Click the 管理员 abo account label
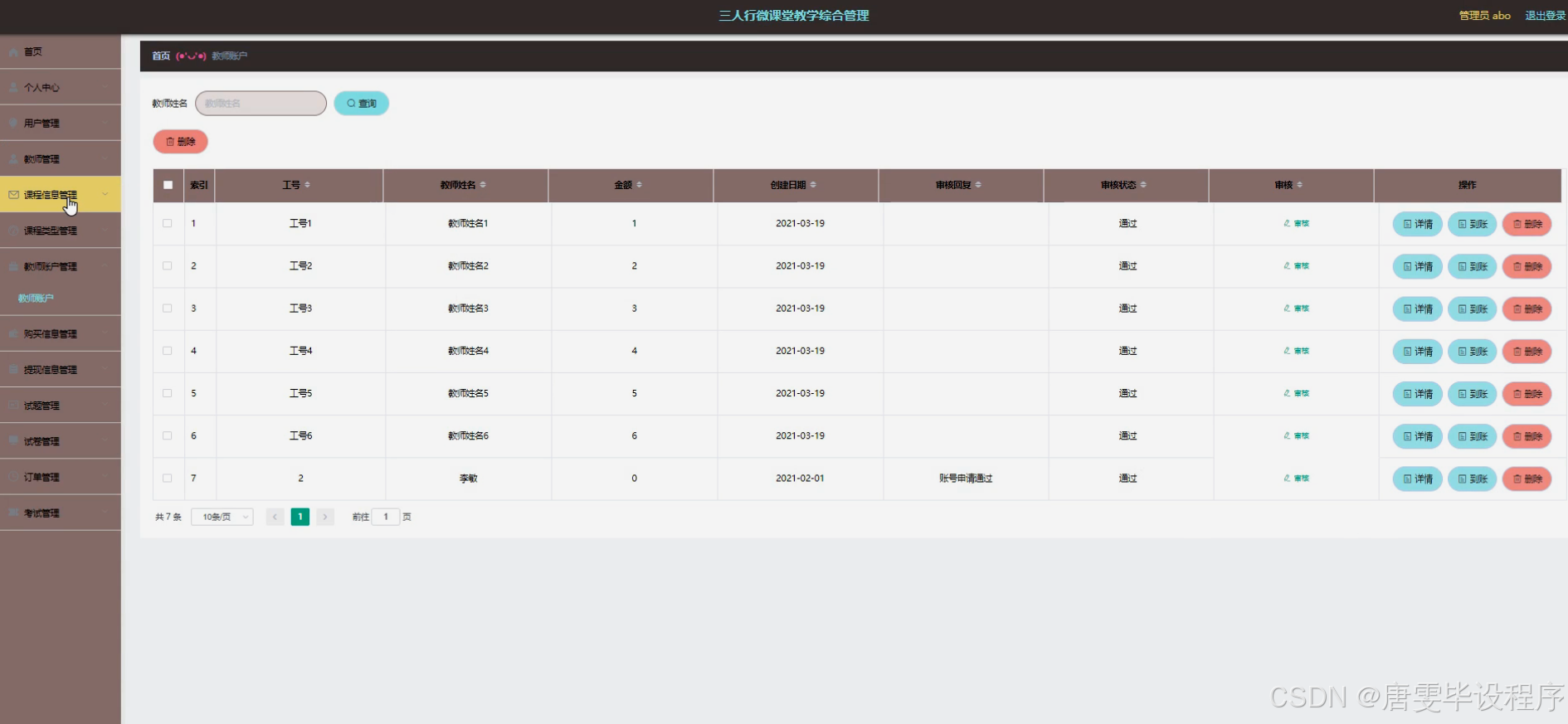Viewport: 1568px width, 724px height. tap(1485, 16)
